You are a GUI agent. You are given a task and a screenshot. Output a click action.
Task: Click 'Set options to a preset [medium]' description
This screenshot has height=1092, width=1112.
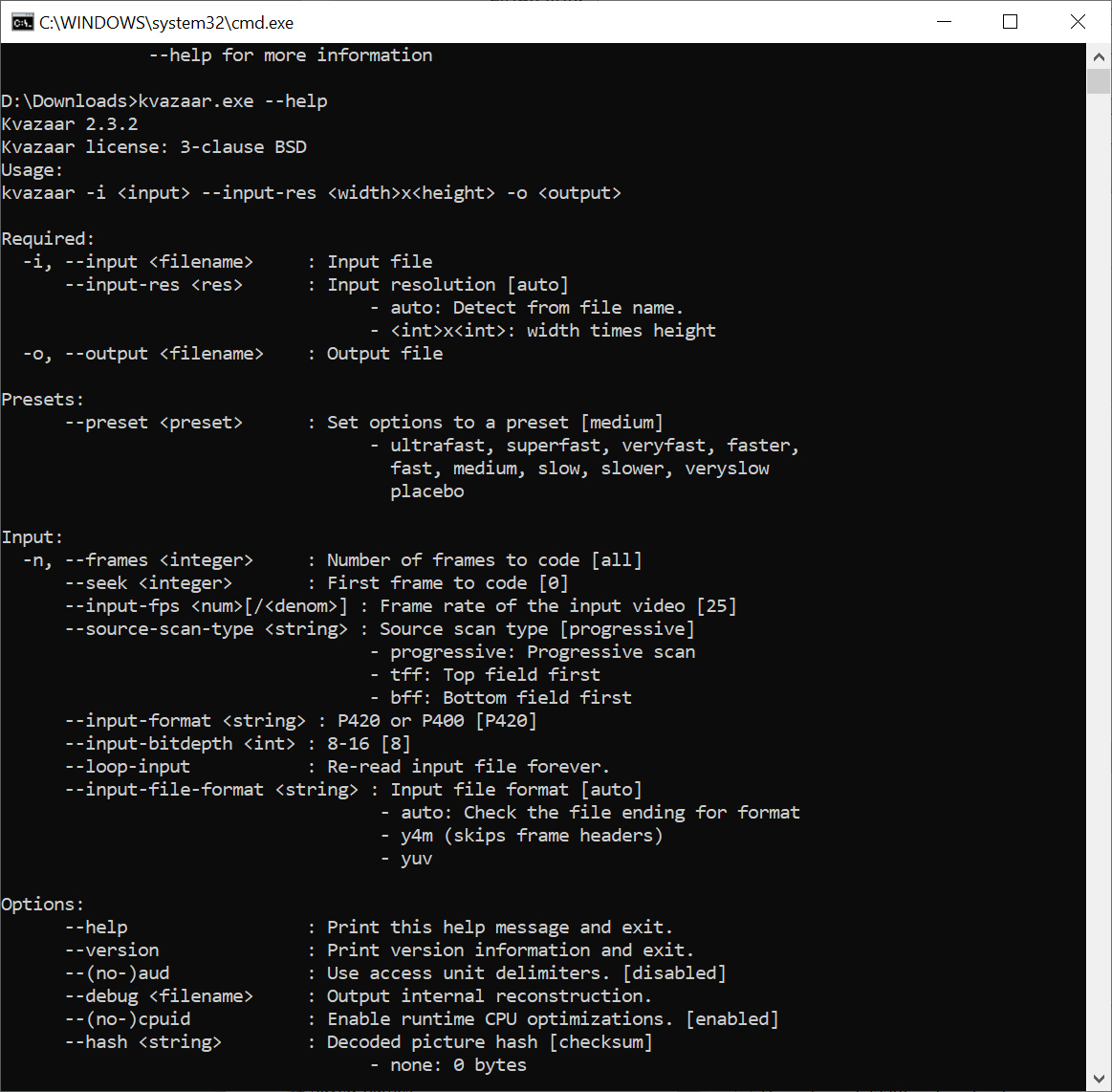[x=495, y=423]
